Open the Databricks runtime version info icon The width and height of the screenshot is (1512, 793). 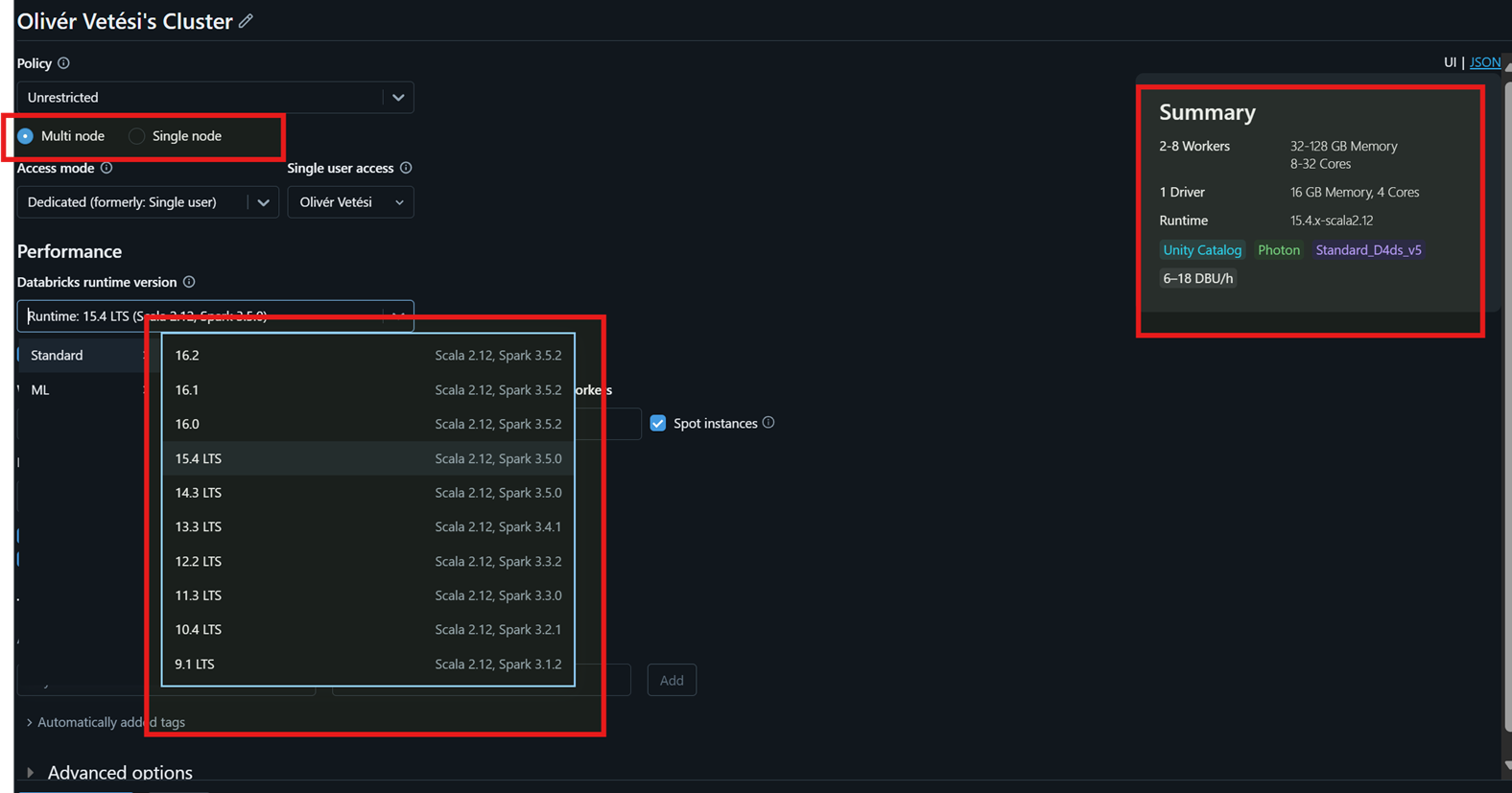coord(189,282)
